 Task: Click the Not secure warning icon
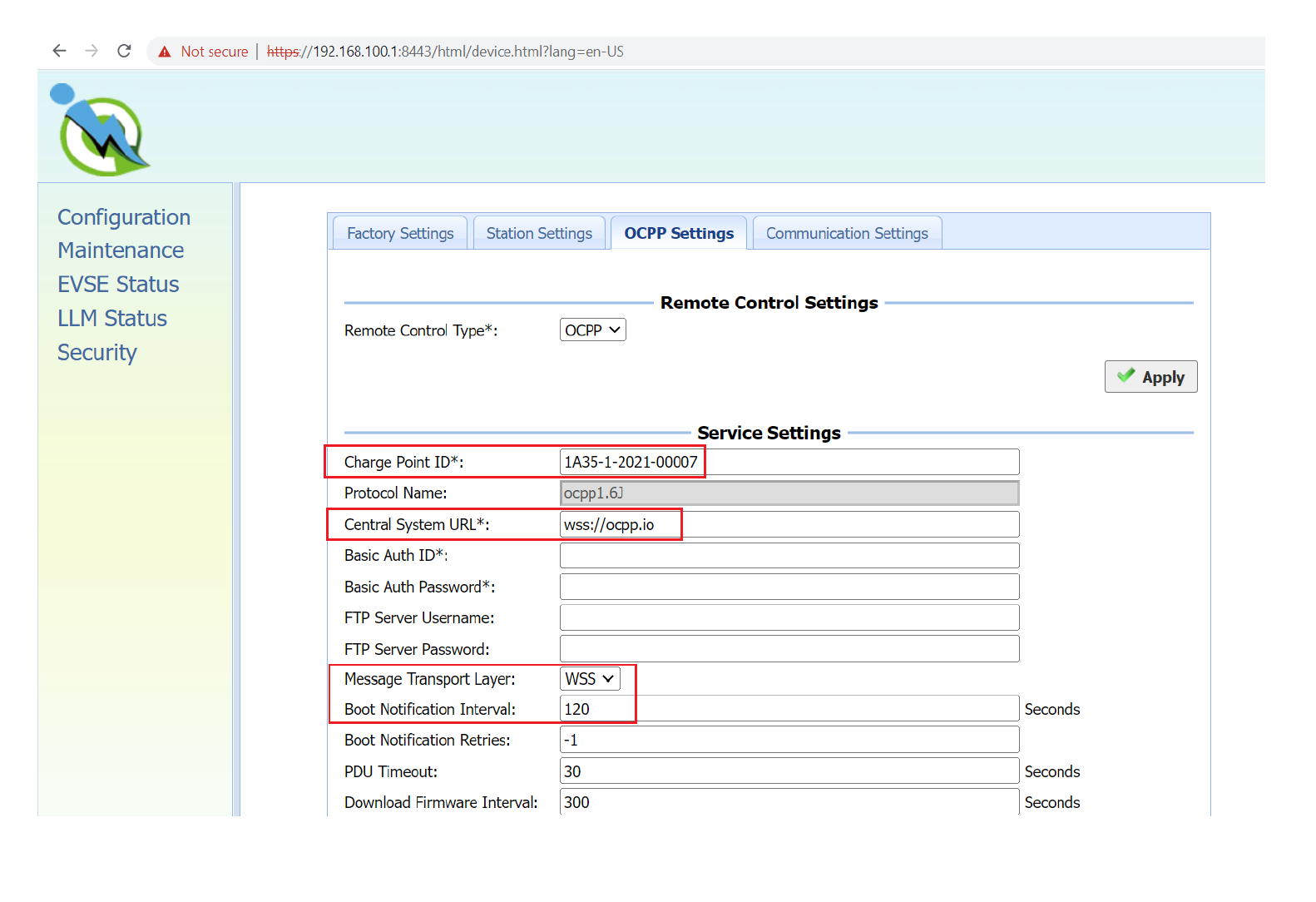[x=165, y=52]
